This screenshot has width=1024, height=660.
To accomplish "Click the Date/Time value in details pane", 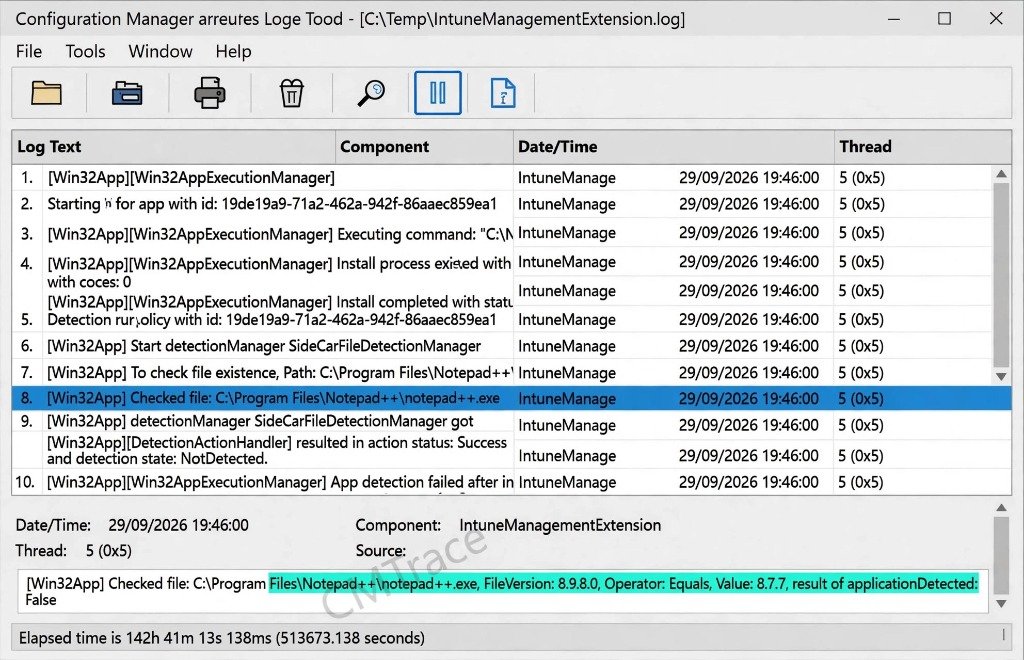I will point(178,526).
